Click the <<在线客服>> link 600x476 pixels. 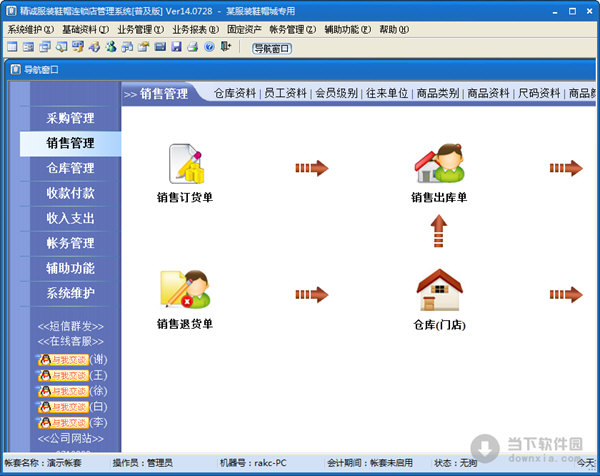click(x=70, y=341)
